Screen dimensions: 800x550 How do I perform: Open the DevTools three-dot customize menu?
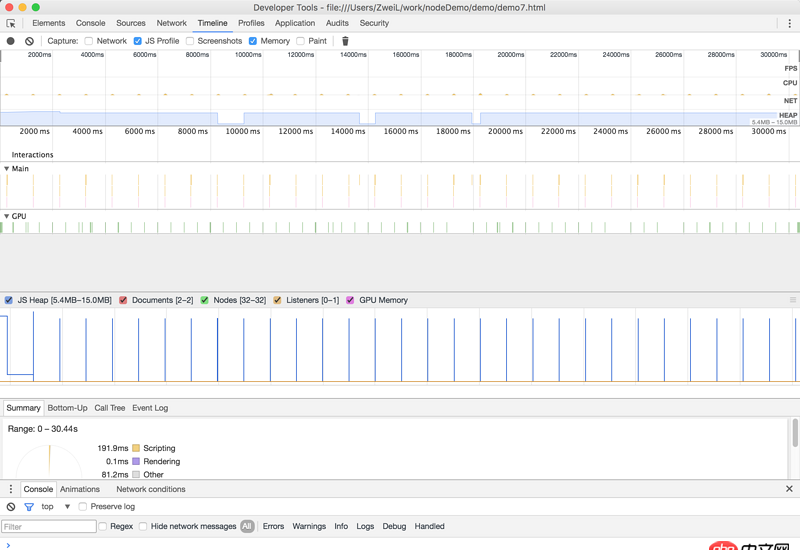pos(789,23)
